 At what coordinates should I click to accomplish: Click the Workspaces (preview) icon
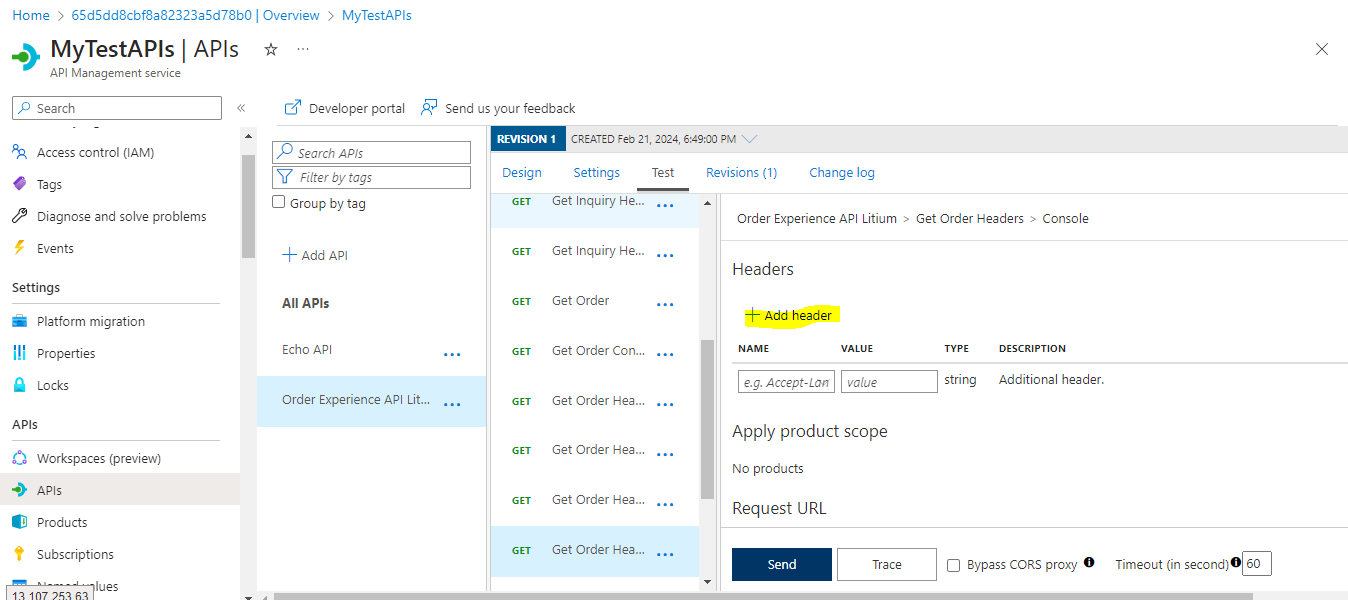pyautogui.click(x=19, y=458)
